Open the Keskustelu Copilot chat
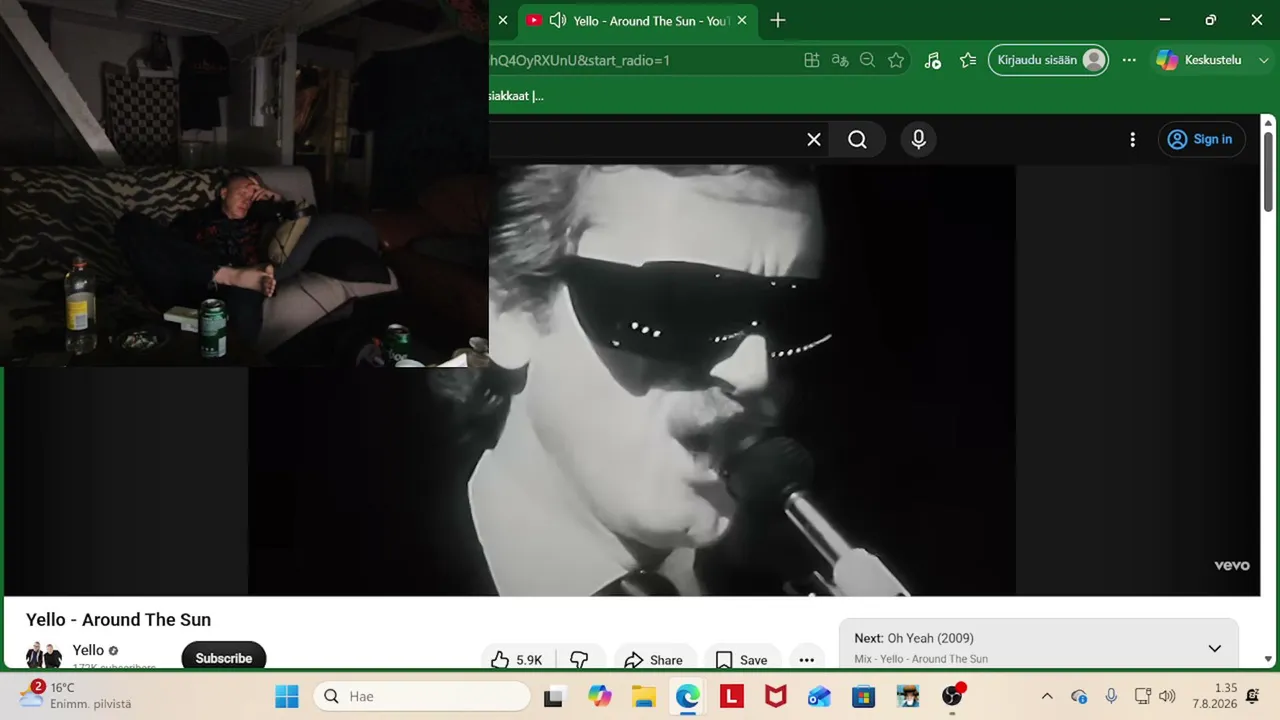1280x720 pixels. click(x=1199, y=60)
